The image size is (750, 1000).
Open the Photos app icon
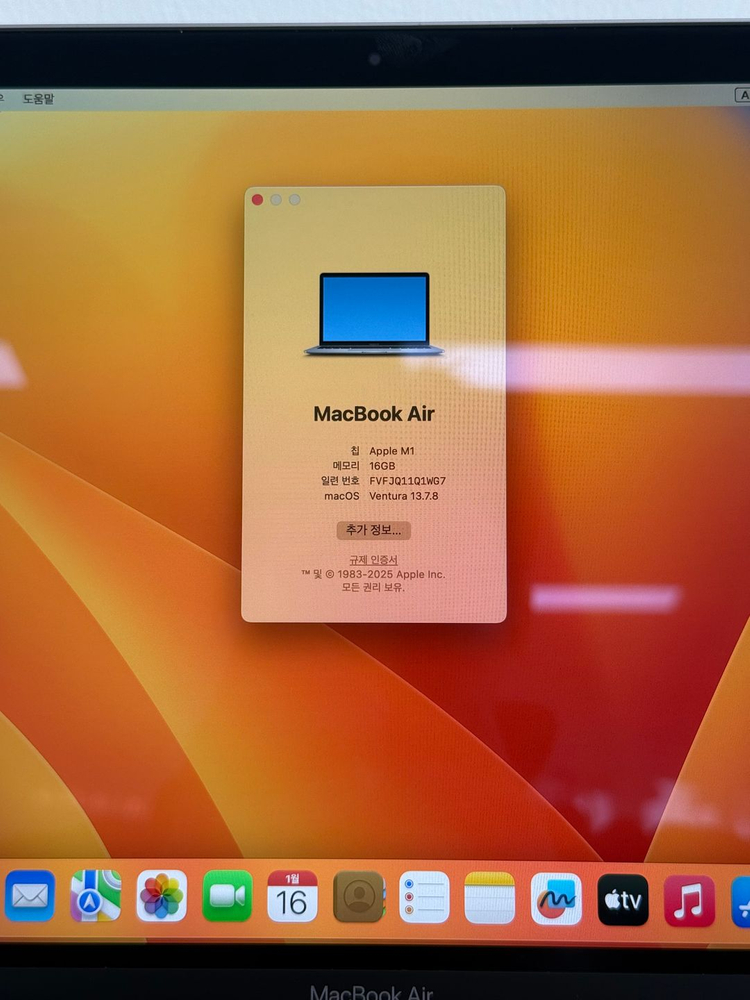[162, 896]
